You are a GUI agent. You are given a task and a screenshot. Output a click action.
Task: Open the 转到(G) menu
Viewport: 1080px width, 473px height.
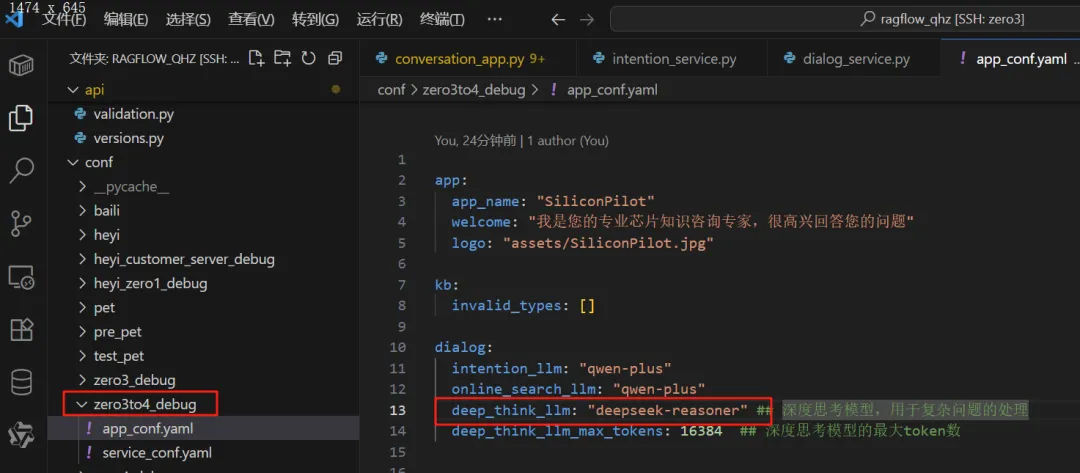click(x=315, y=19)
